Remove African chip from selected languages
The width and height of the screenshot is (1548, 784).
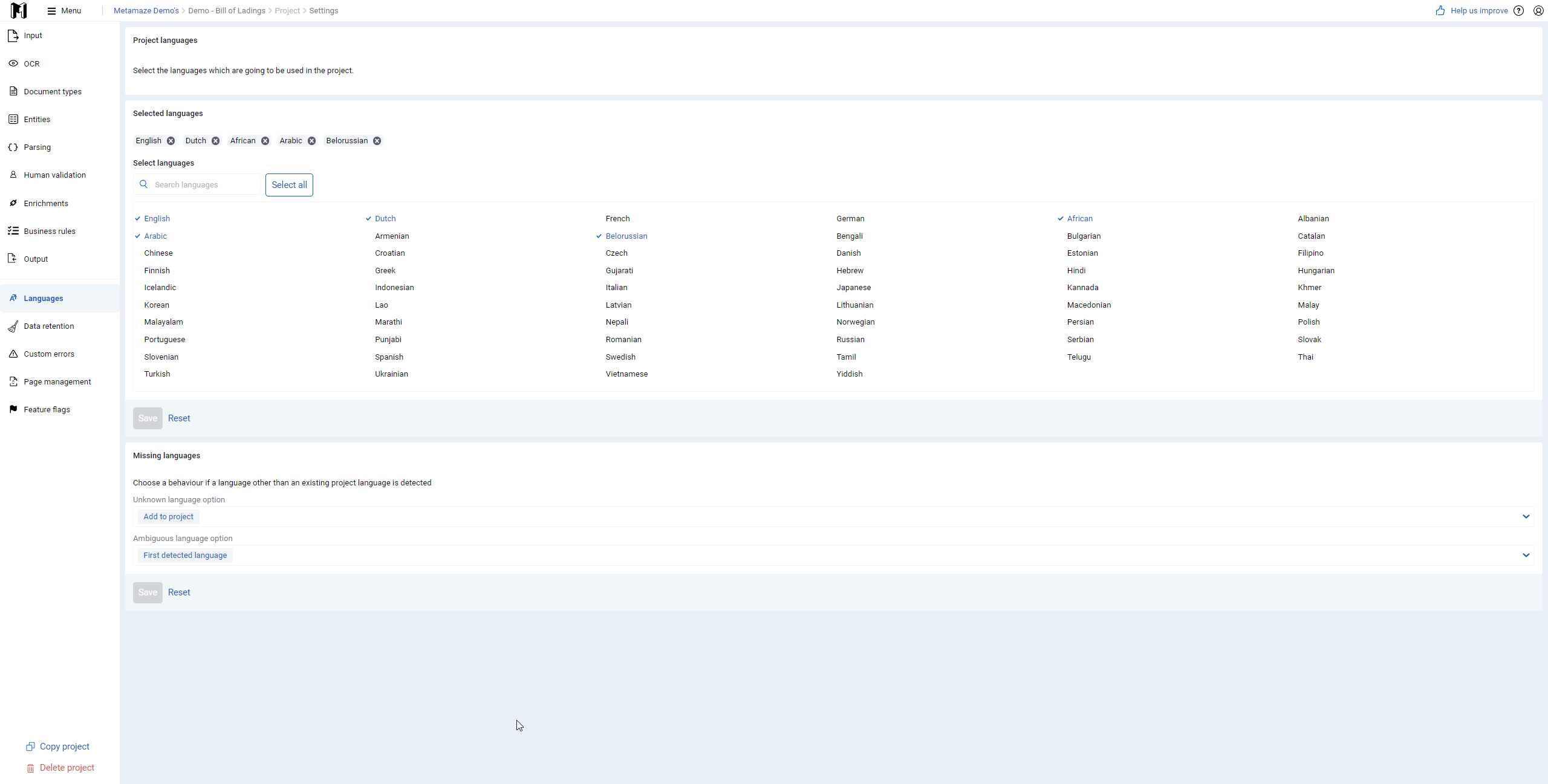(x=265, y=141)
